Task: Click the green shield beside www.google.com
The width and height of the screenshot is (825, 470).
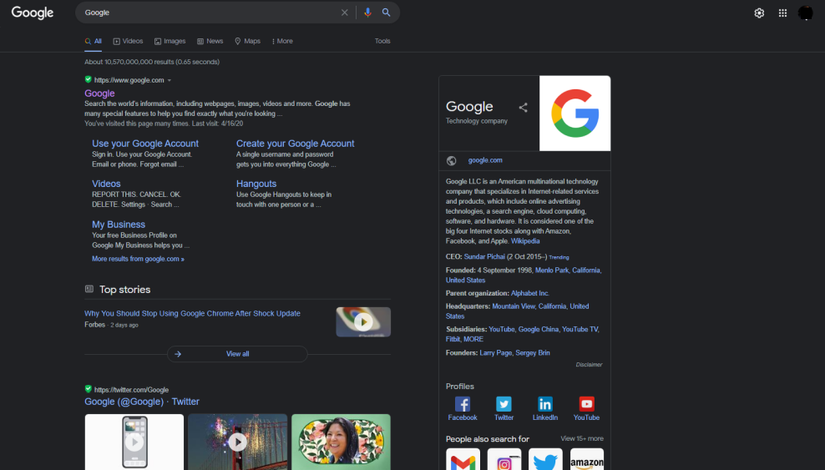Action: [88, 79]
